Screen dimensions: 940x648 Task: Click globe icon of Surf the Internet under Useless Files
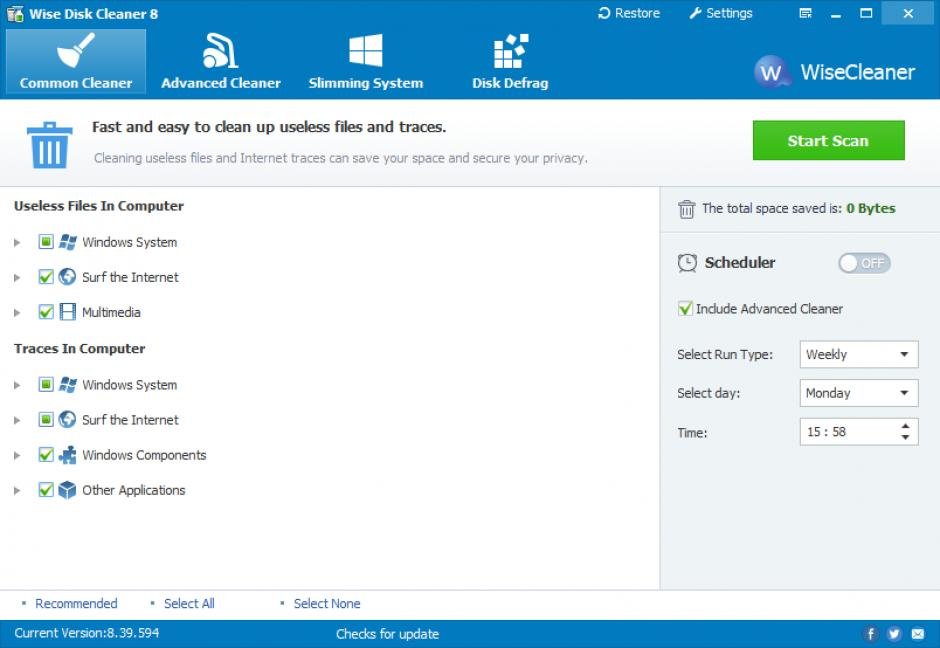67,277
